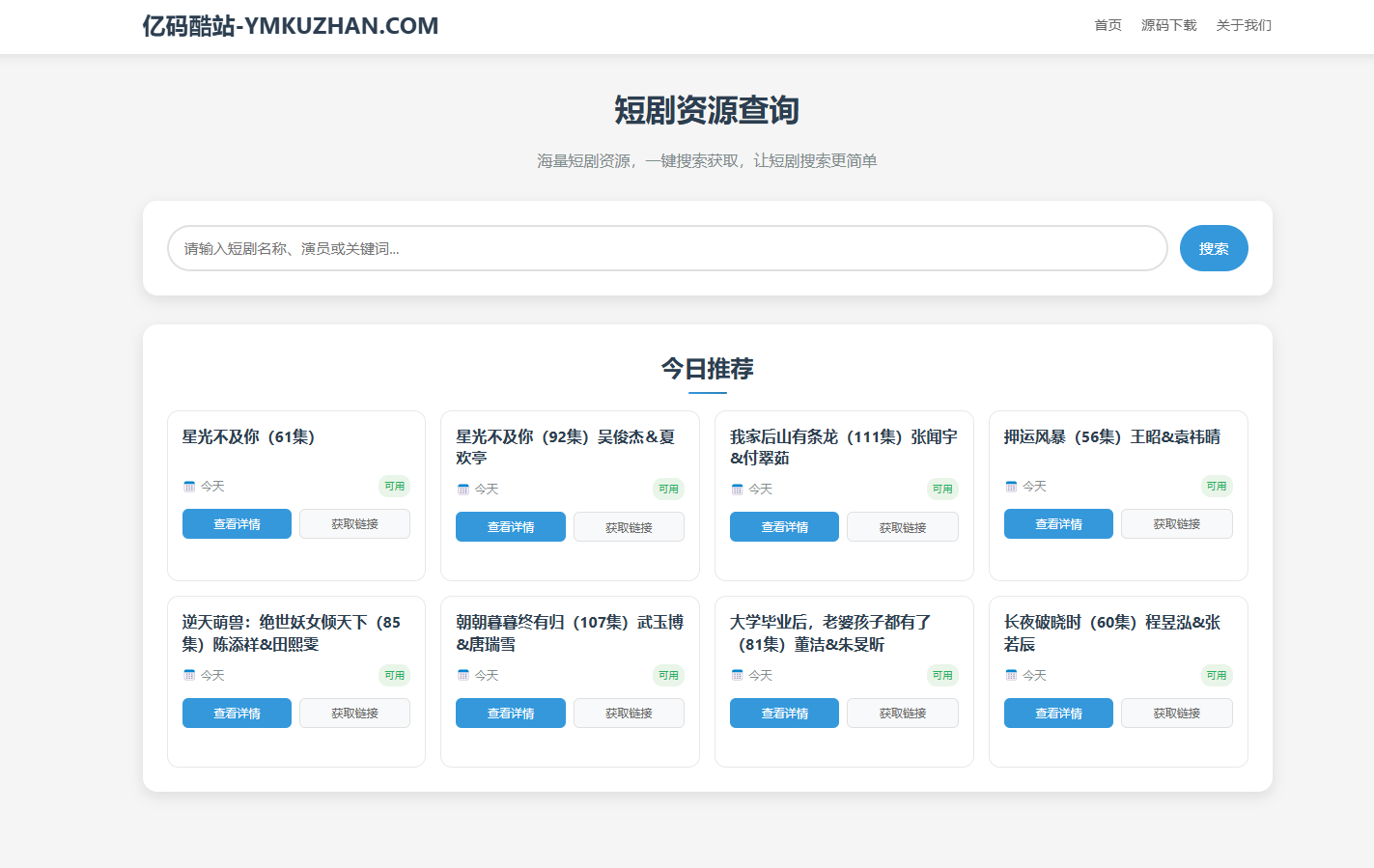Open the 首页 menu item

point(1108,25)
